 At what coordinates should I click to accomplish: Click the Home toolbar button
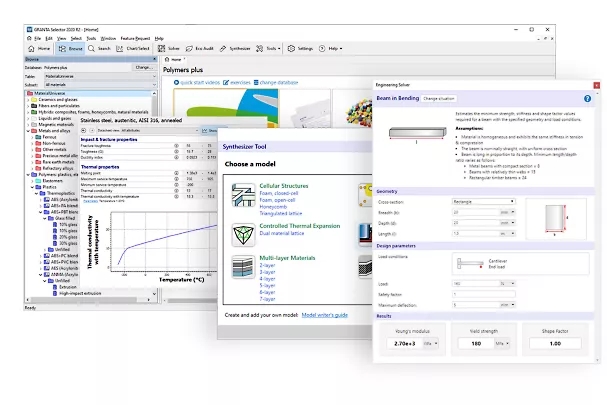tap(39, 48)
